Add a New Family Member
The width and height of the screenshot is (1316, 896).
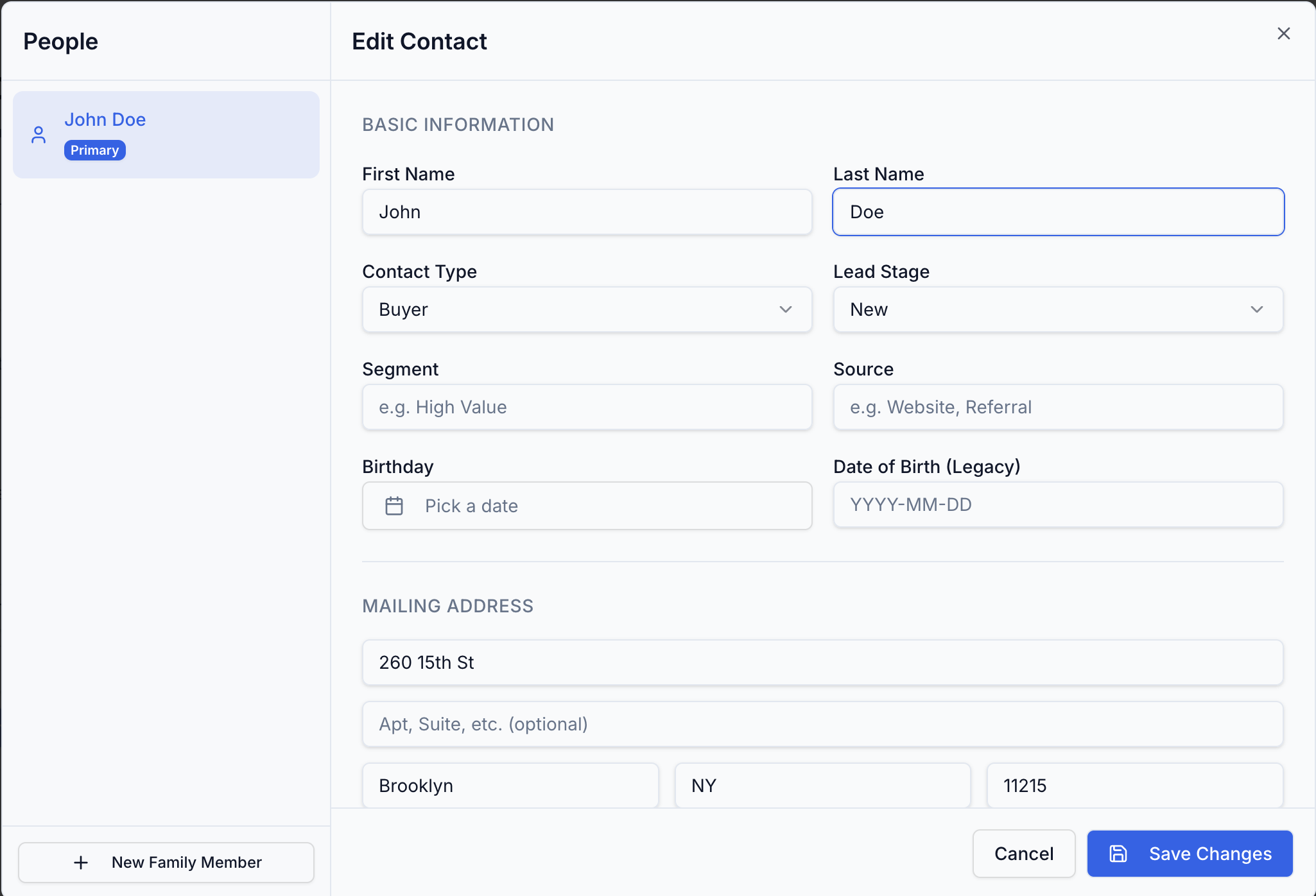(x=166, y=863)
